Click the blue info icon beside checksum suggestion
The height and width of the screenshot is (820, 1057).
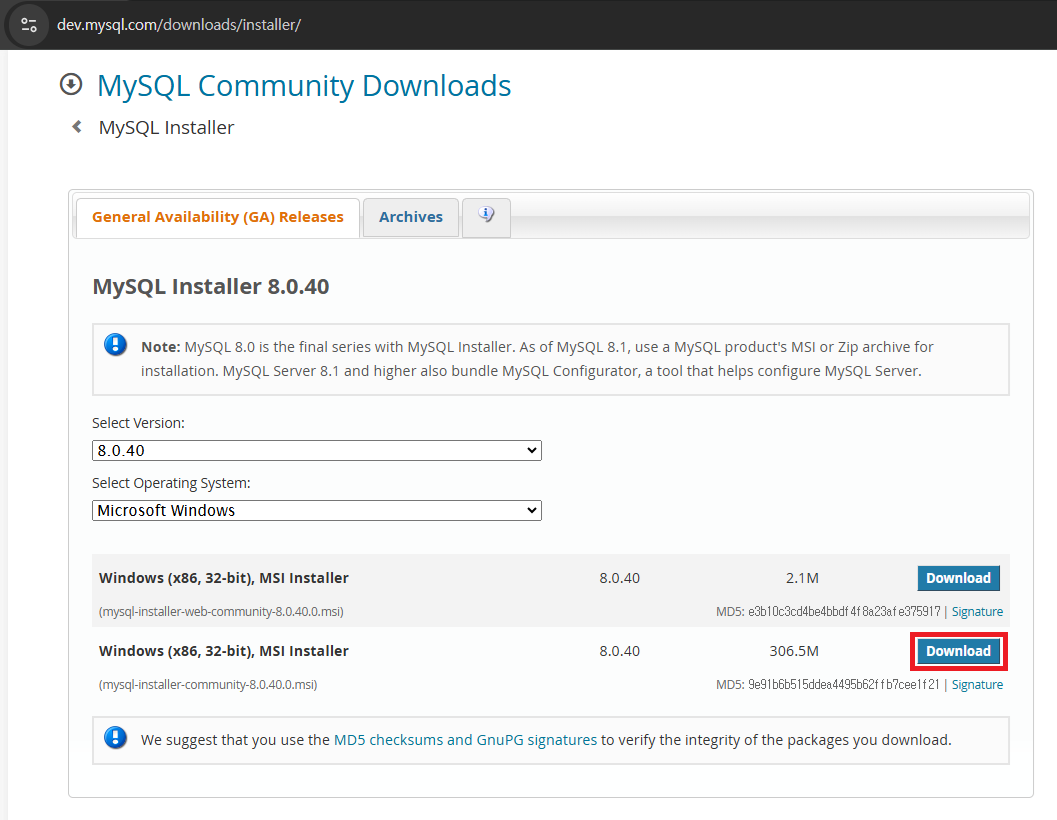[115, 738]
